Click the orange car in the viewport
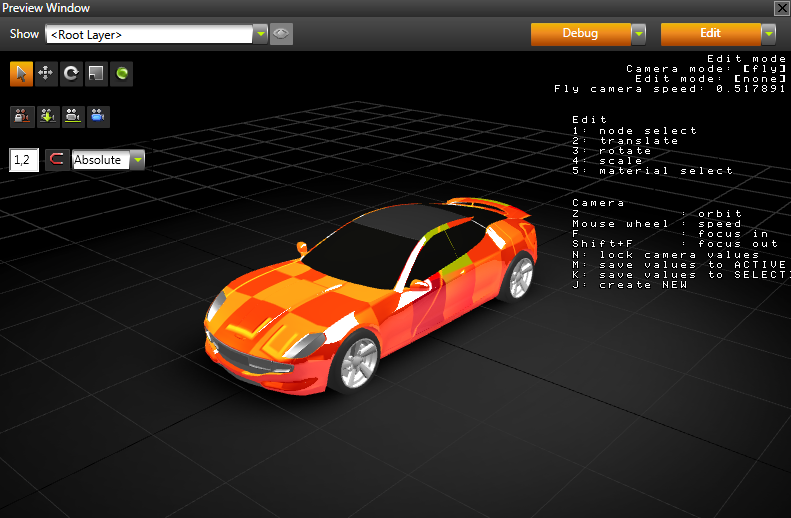Screen dimensions: 791x518 pos(370,290)
